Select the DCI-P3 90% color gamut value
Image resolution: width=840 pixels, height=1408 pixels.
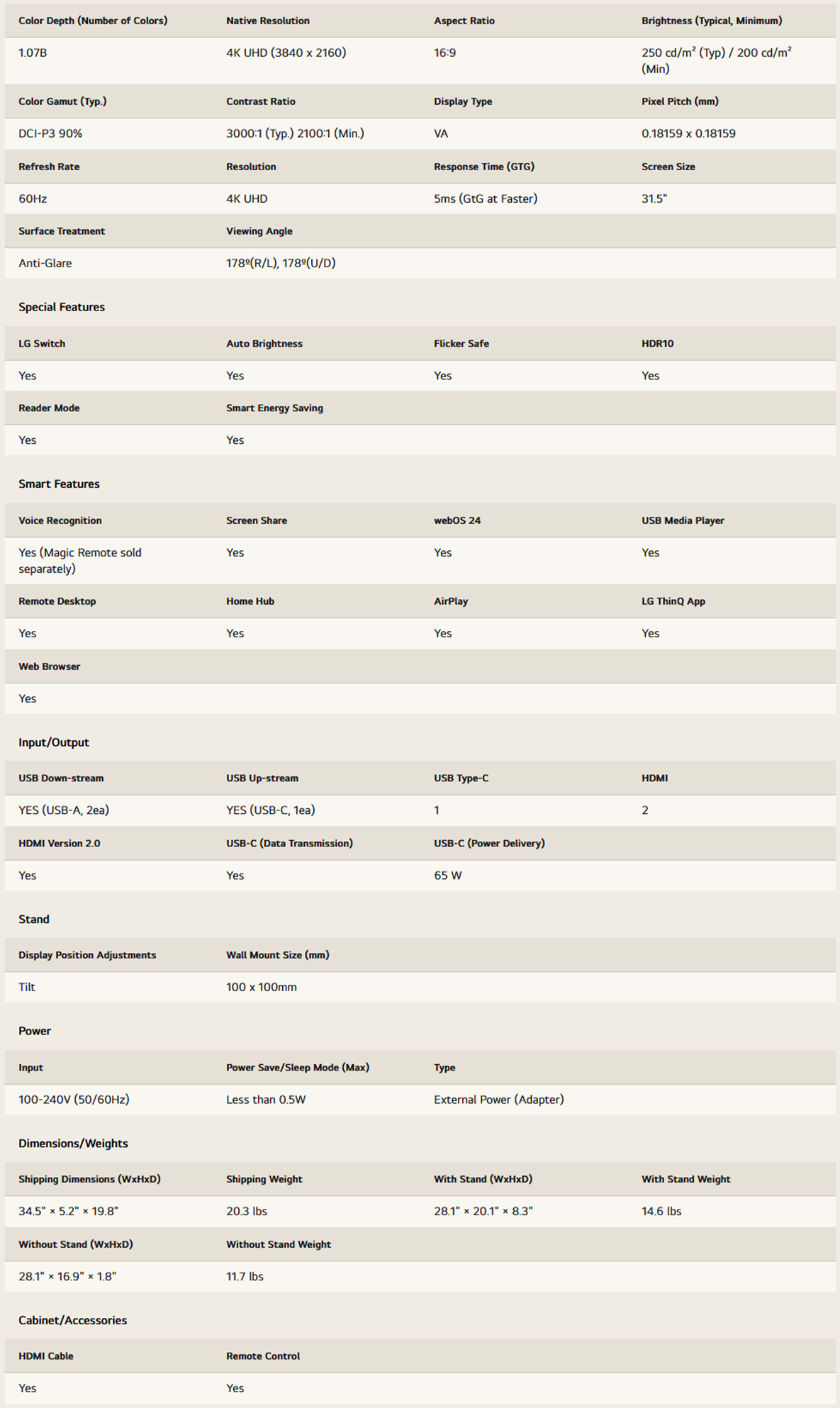tap(50, 133)
